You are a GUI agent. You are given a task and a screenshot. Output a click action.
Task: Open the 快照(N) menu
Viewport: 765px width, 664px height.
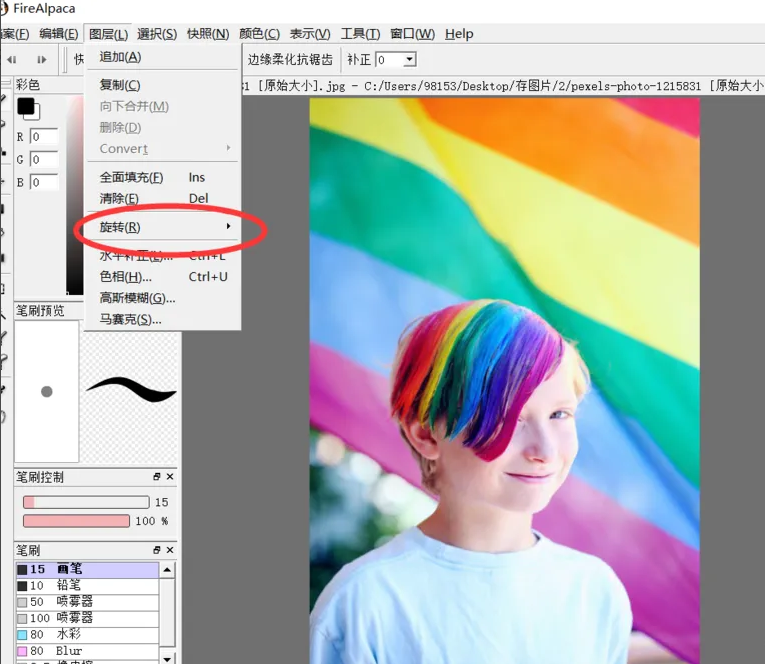click(x=208, y=34)
